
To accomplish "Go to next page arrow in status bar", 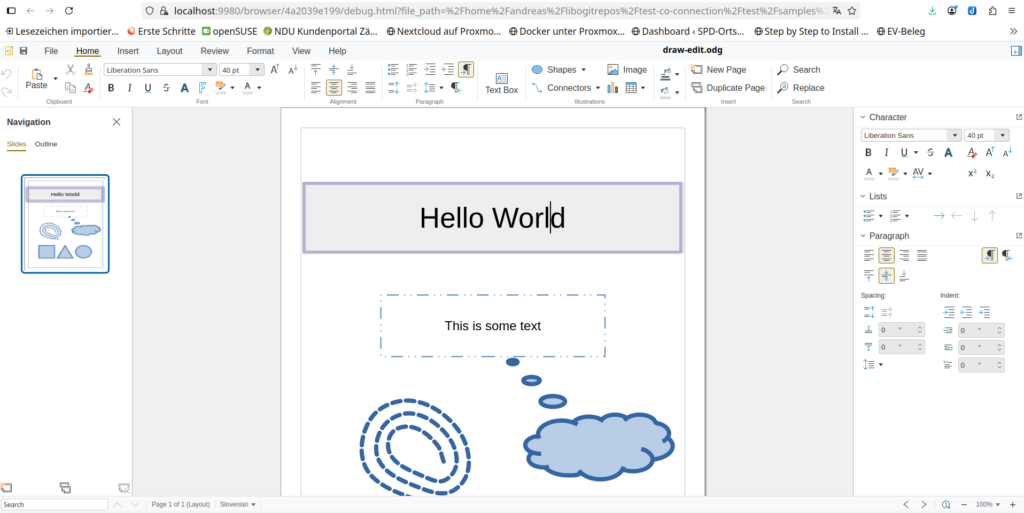I will point(923,505).
